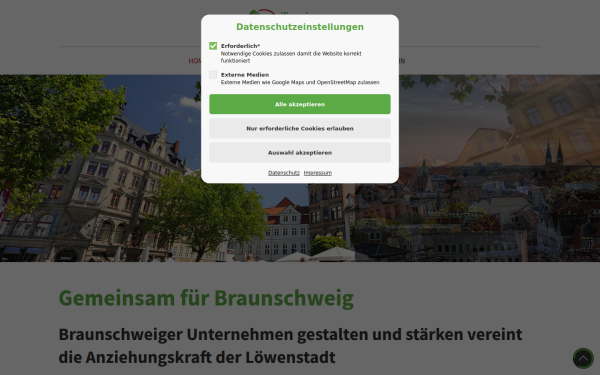600x375 pixels.
Task: Click the heading Gemeinsam für Braunschweig
Action: tap(206, 298)
